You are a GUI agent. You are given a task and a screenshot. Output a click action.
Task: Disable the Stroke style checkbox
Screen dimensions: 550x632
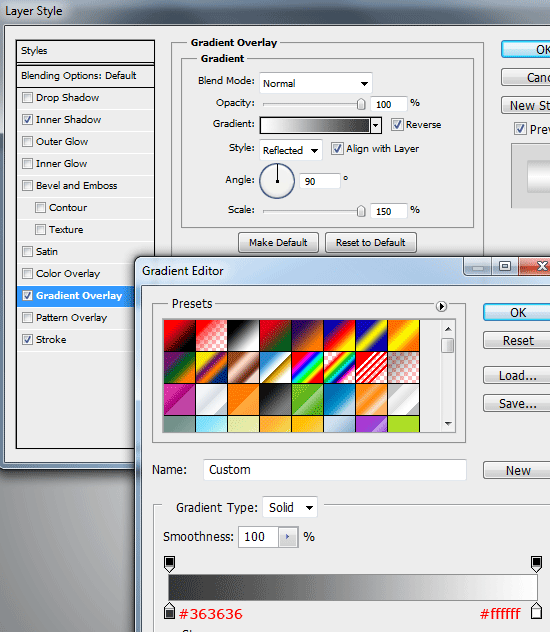(x=27, y=339)
